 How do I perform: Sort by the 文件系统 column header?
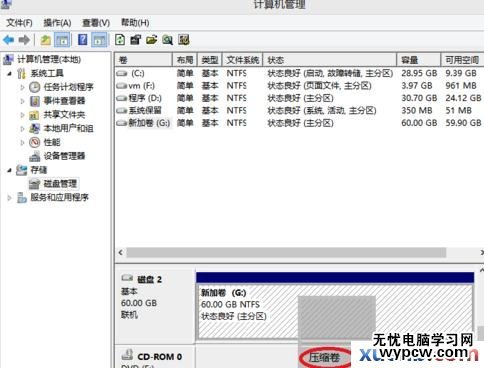tap(243, 60)
